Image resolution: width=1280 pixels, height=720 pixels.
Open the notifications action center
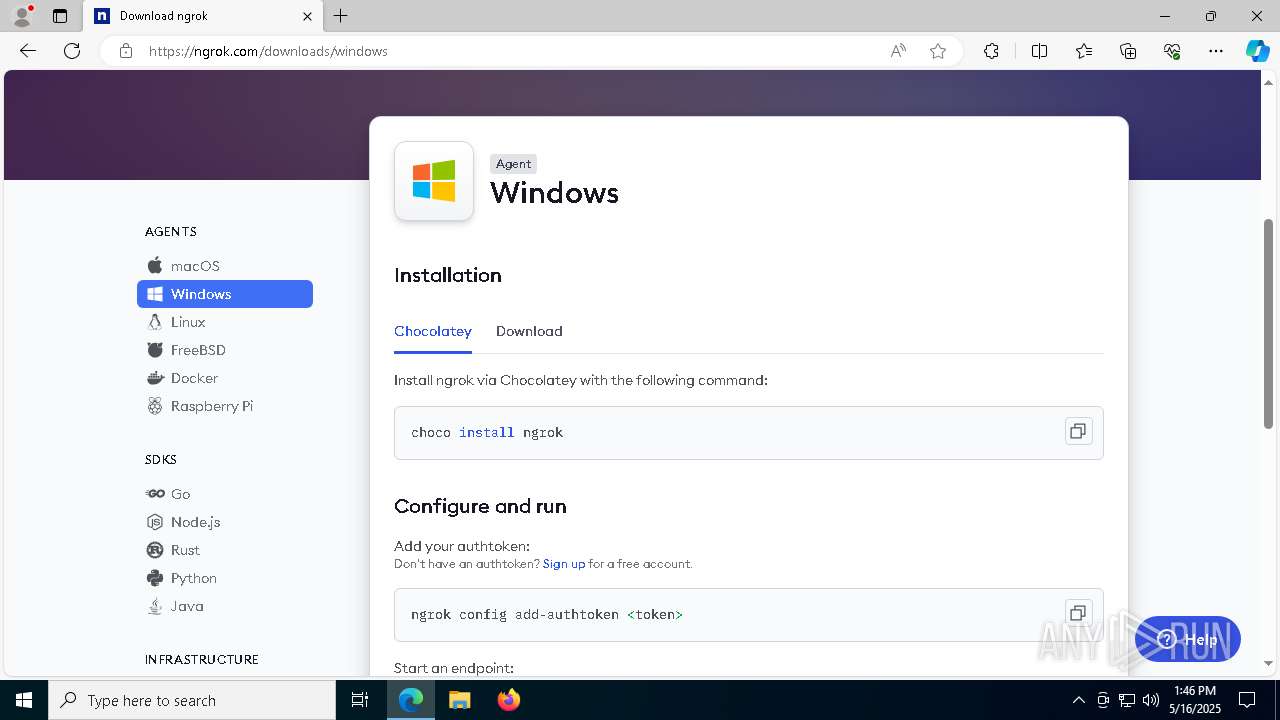[x=1247, y=700]
